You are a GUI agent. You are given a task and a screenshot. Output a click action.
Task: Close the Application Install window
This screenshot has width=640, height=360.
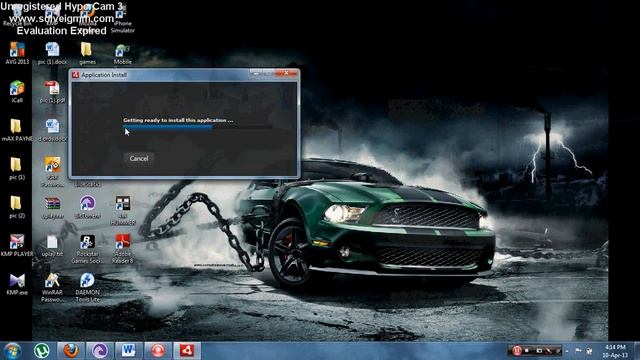287,73
